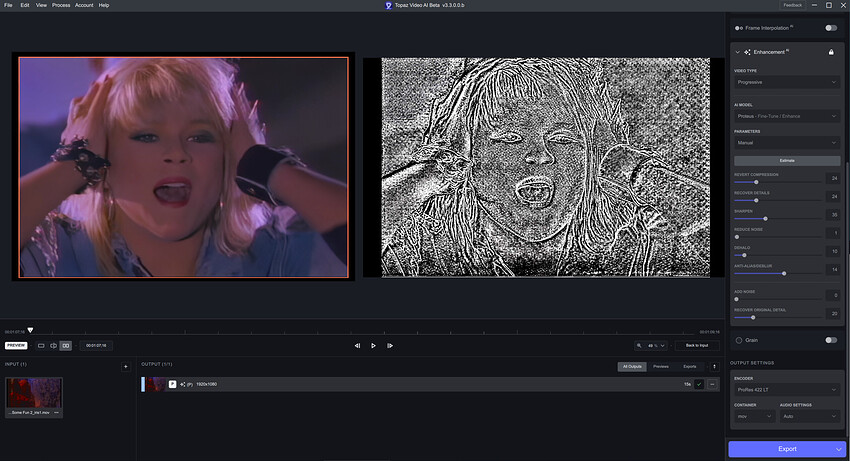Open the Audio Settings Auto dropdown
The width and height of the screenshot is (850, 461).
coord(809,416)
